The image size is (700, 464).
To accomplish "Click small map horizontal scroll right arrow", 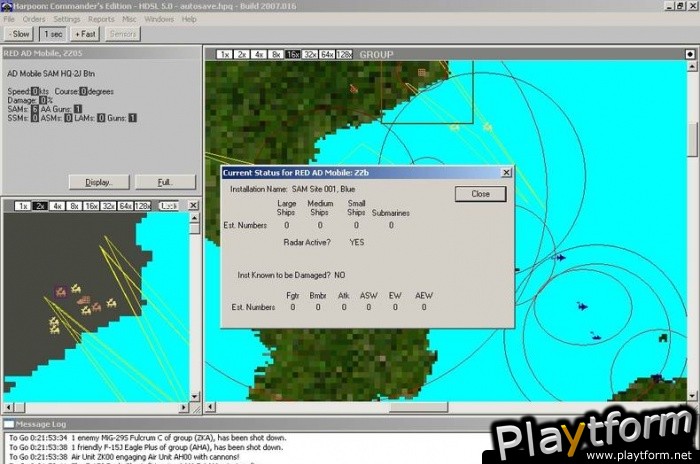I will click(183, 407).
